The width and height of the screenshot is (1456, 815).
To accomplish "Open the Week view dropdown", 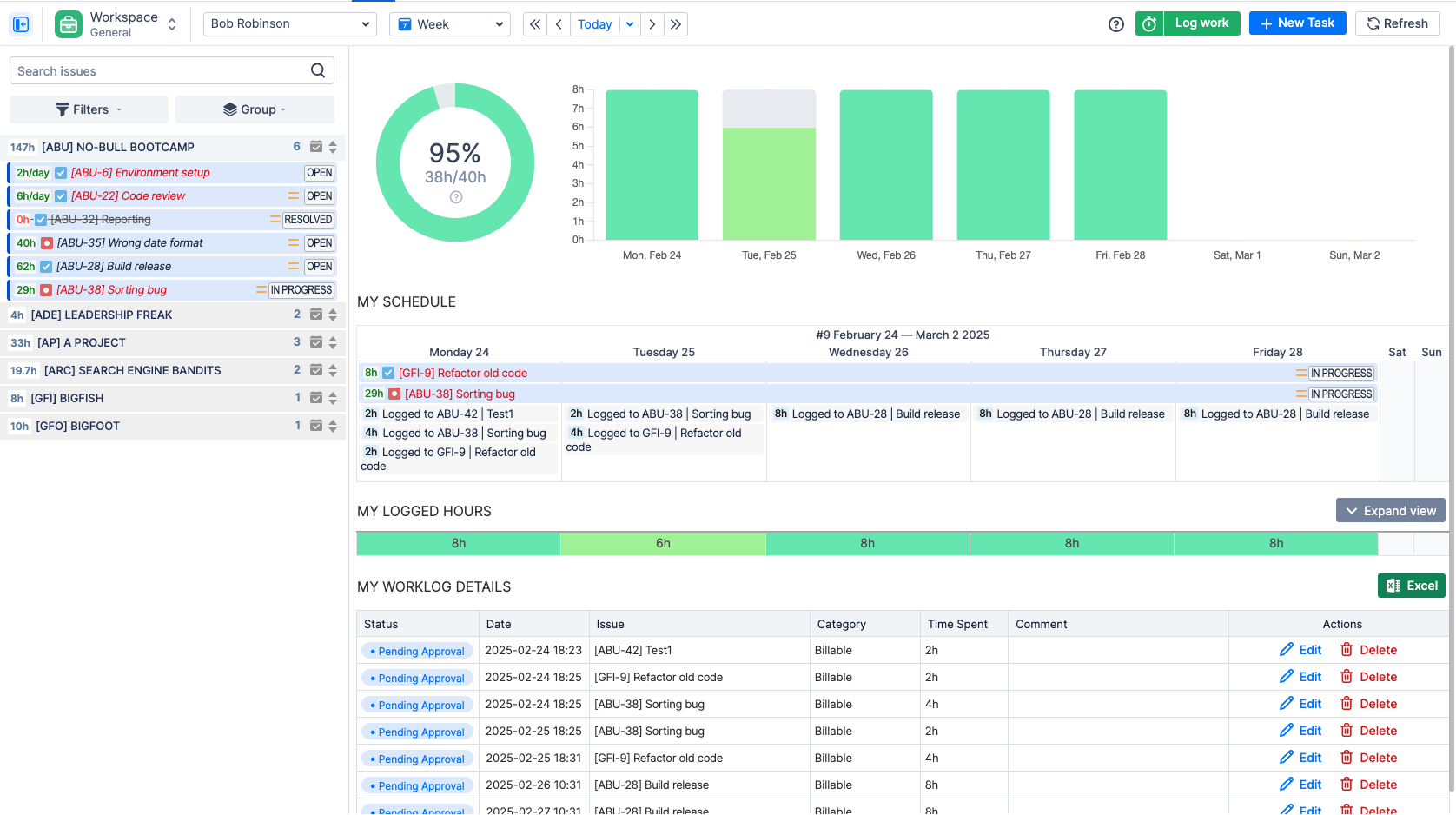I will click(449, 24).
